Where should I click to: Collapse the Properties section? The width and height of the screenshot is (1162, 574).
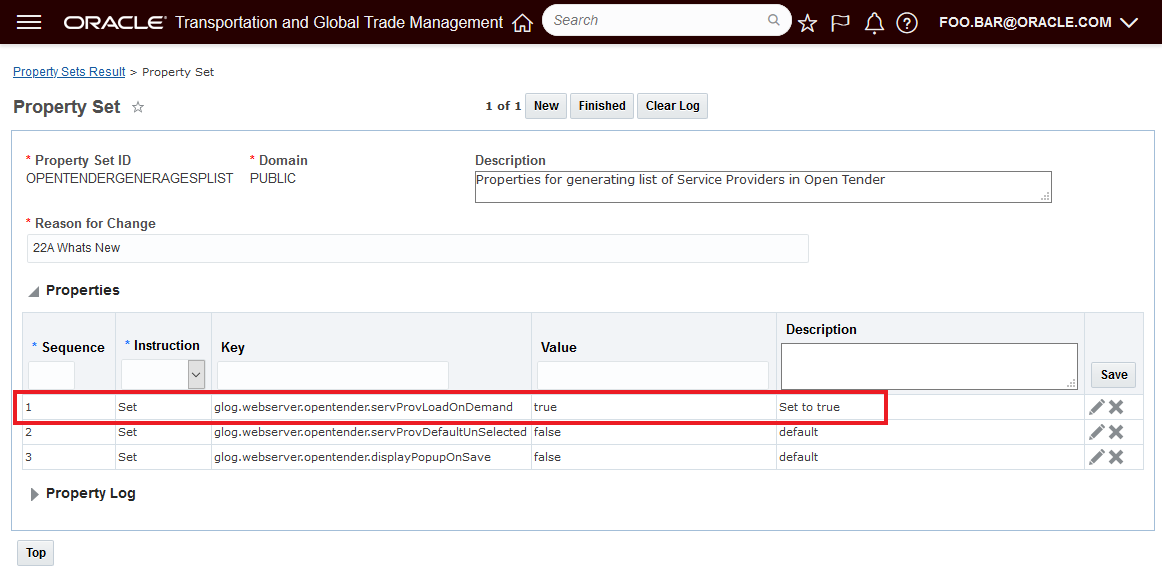coord(34,291)
